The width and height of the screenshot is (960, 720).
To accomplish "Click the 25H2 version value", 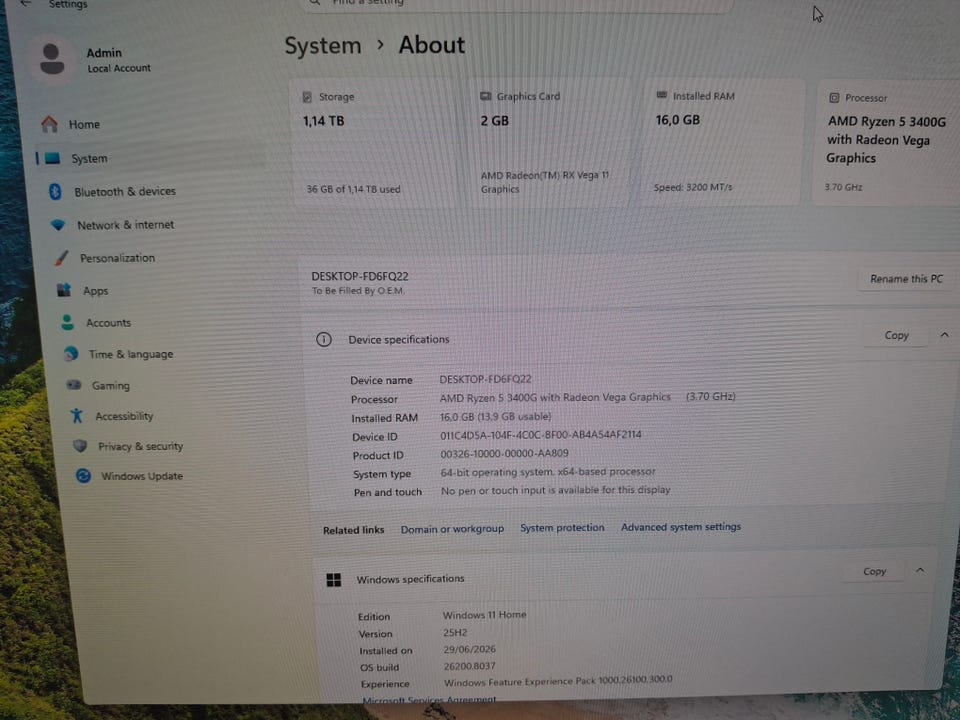I will point(455,632).
